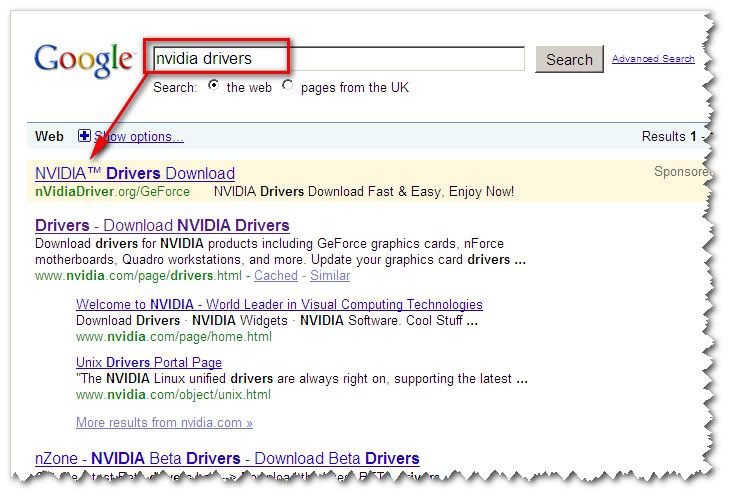The width and height of the screenshot is (731, 498).
Task: Open the "nZone - NVIDIA Beta Drivers" result
Action: coord(227,459)
